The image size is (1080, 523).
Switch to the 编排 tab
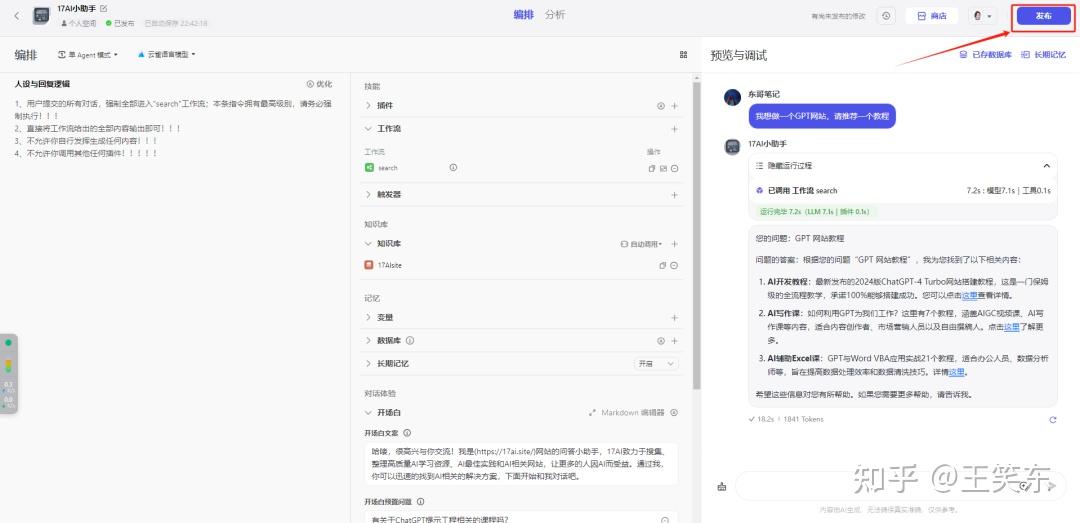[523, 14]
